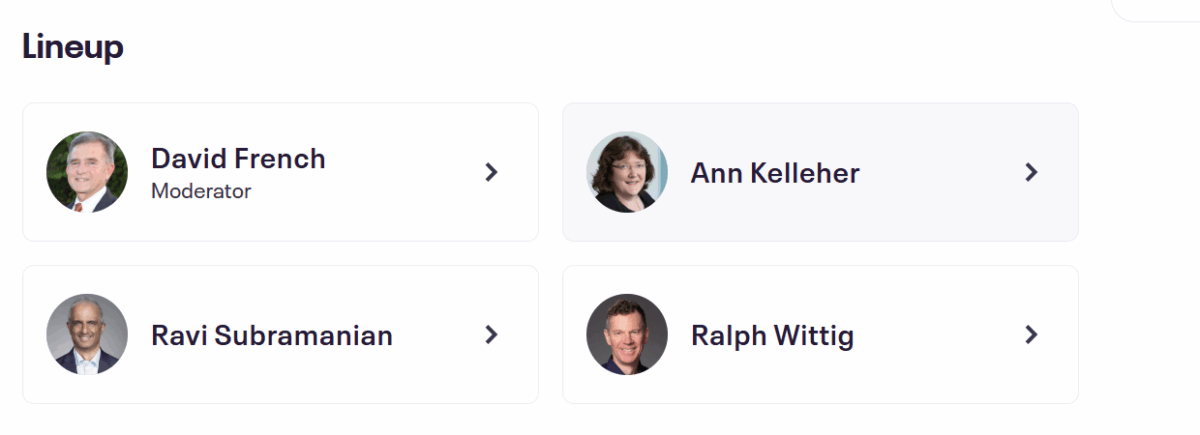Image resolution: width=1200 pixels, height=435 pixels.
Task: Click the Moderator label under David French
Action: pos(201,190)
